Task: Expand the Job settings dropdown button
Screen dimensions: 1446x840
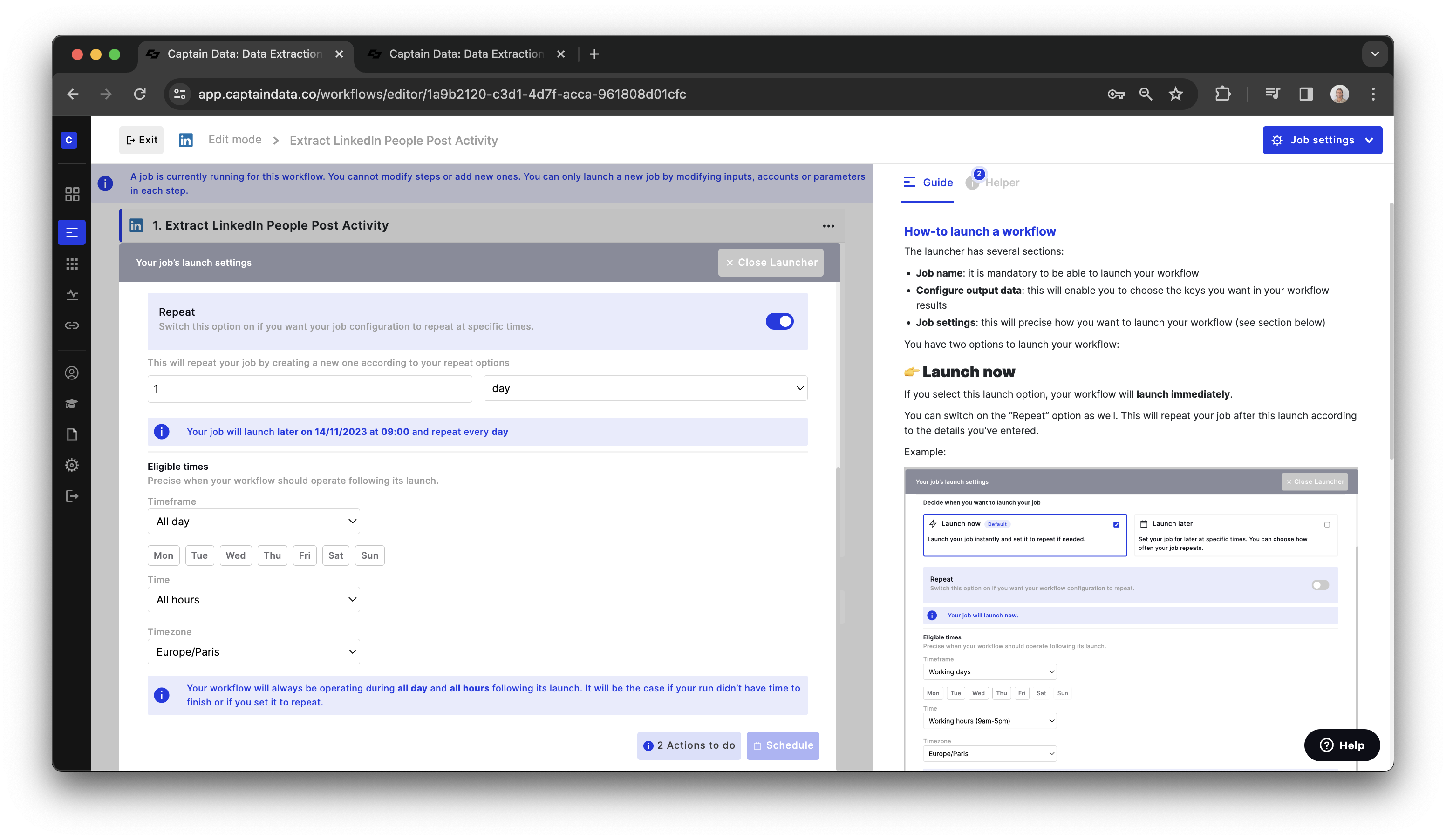Action: (1322, 141)
